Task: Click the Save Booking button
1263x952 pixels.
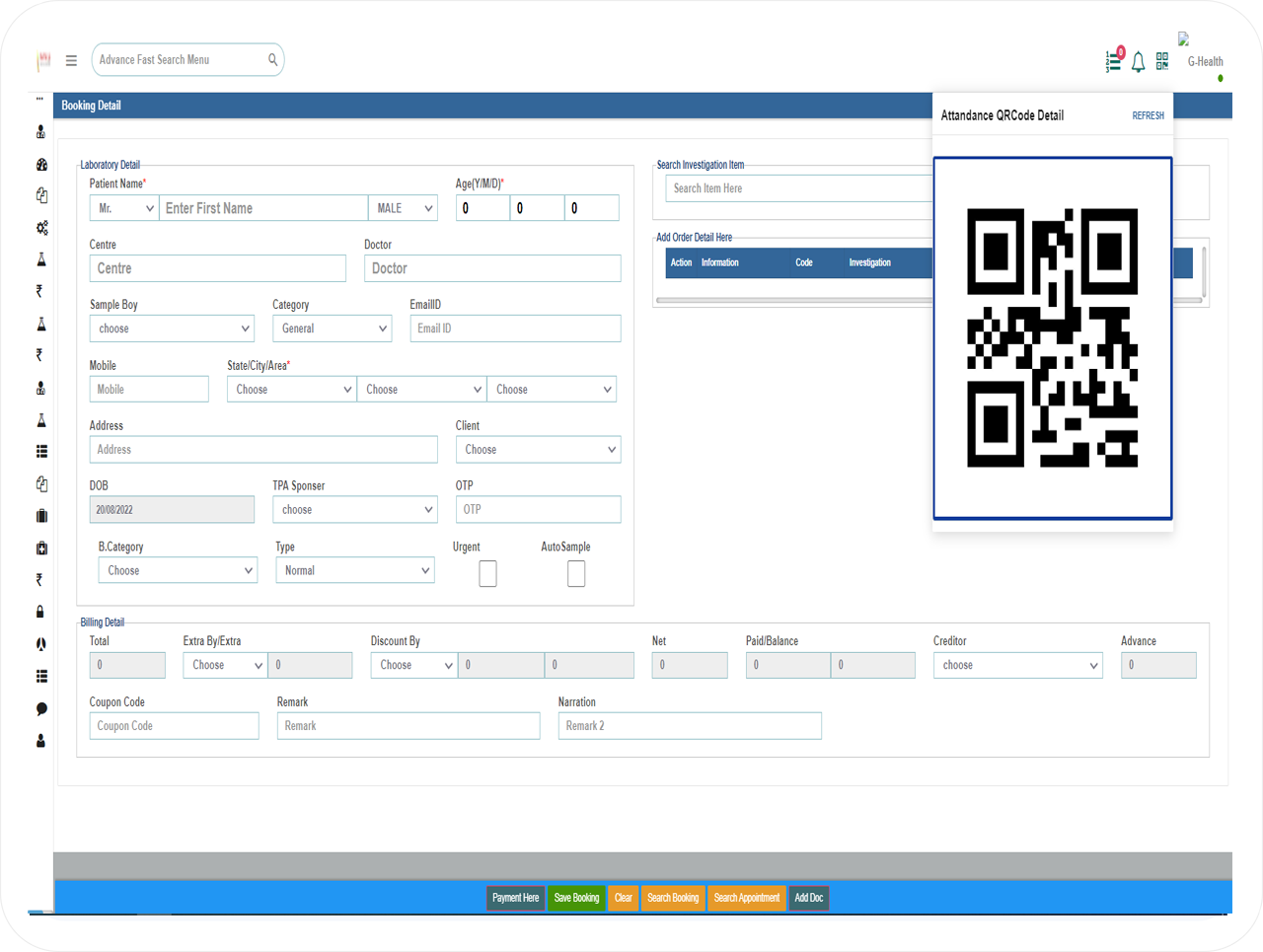Action: point(576,898)
